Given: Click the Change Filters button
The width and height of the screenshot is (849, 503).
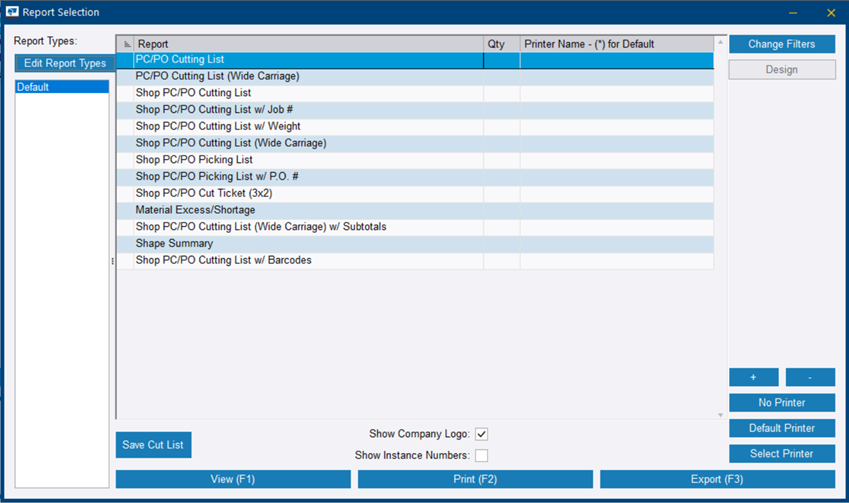Looking at the screenshot, I should (x=781, y=44).
